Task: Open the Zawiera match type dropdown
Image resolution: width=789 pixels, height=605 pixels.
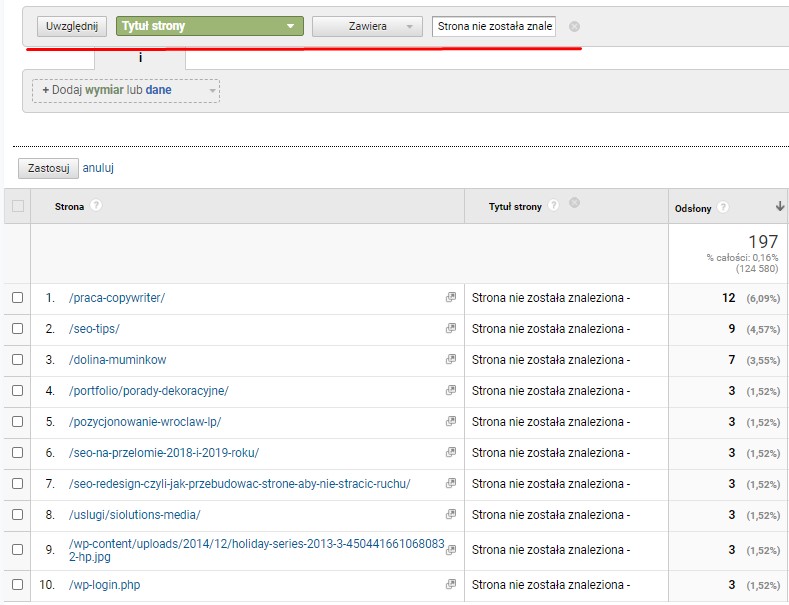Action: point(367,26)
